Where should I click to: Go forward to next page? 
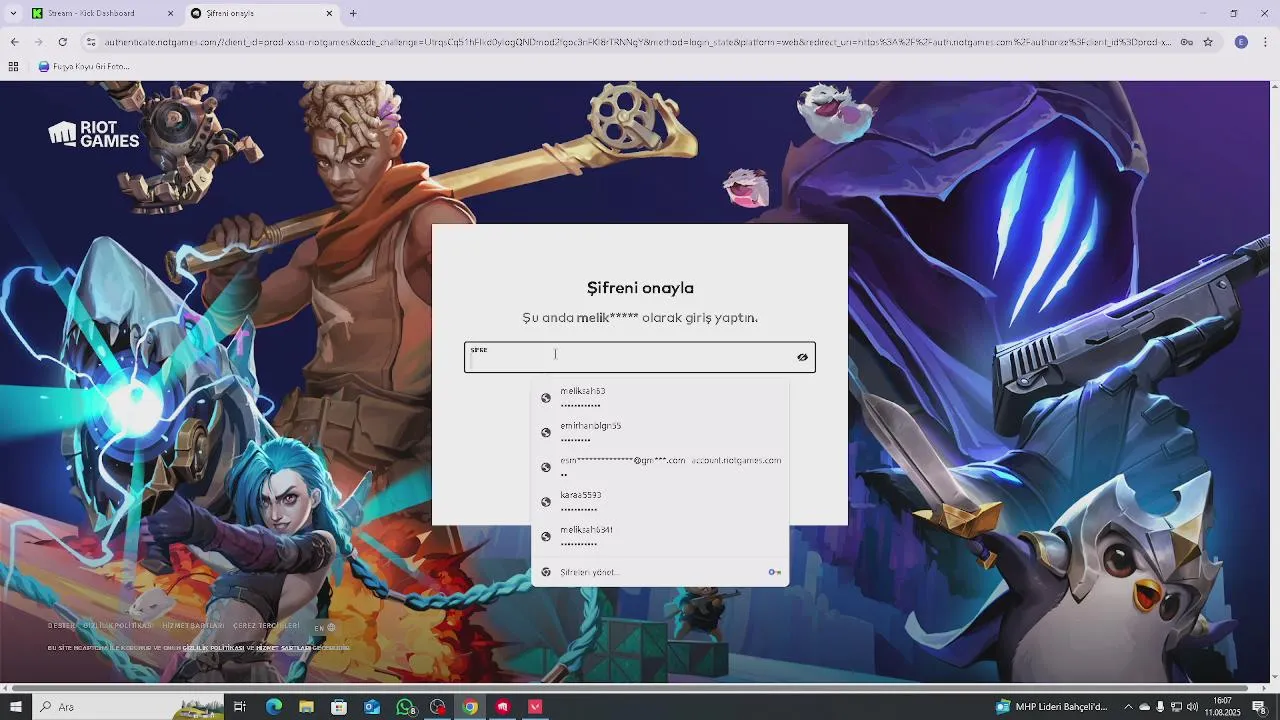coord(38,42)
